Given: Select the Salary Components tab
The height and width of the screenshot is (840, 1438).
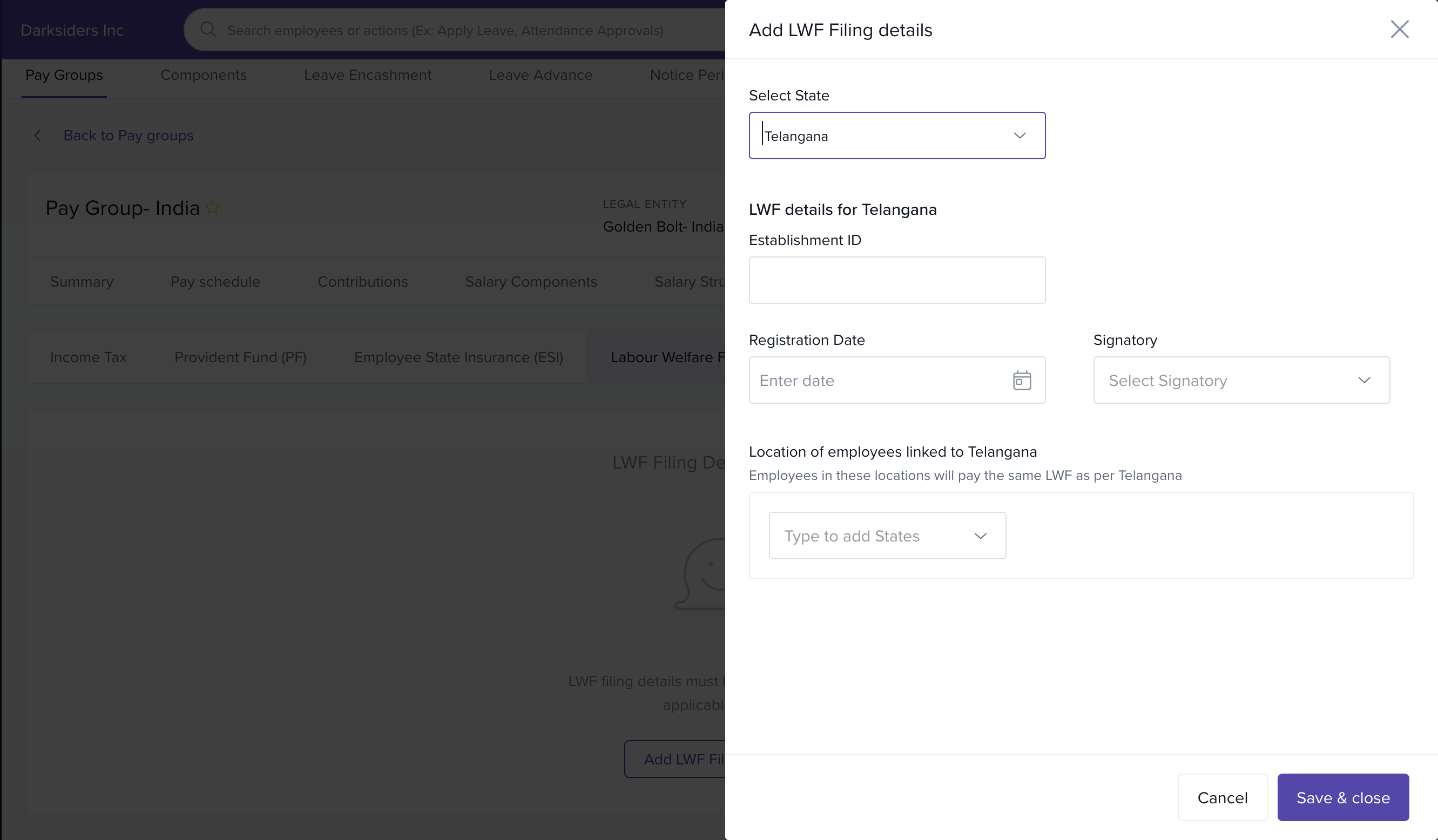Looking at the screenshot, I should click(x=531, y=282).
